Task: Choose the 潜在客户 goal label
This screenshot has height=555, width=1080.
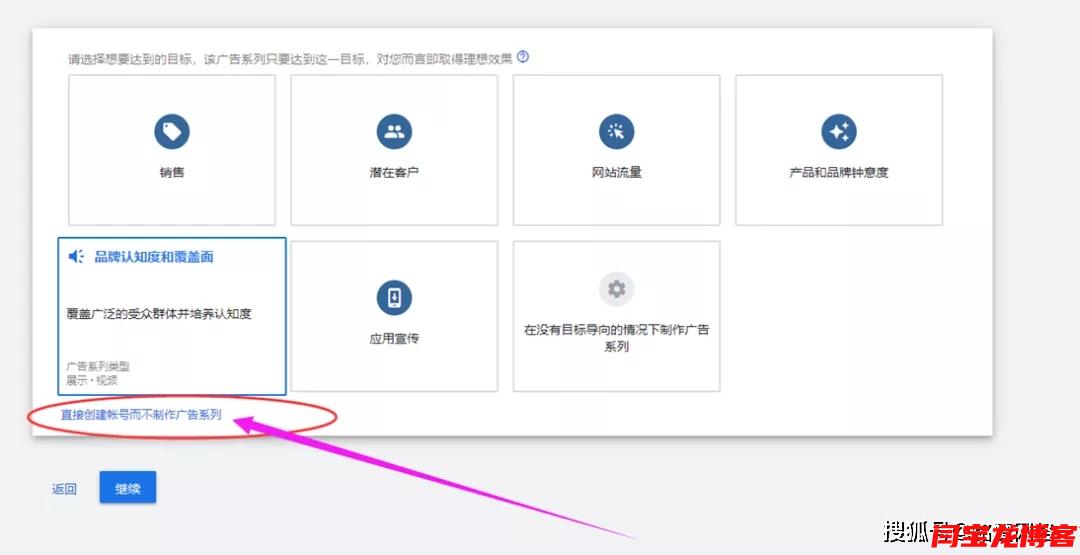Action: pyautogui.click(x=394, y=172)
